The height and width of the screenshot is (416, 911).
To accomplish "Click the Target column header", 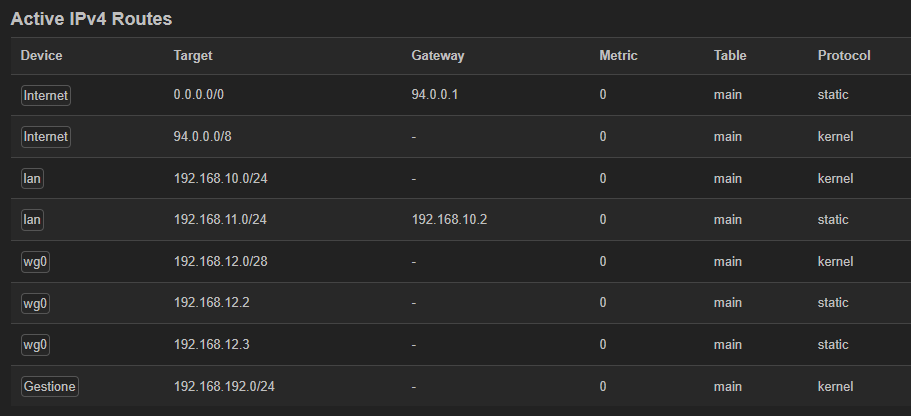I will (193, 55).
